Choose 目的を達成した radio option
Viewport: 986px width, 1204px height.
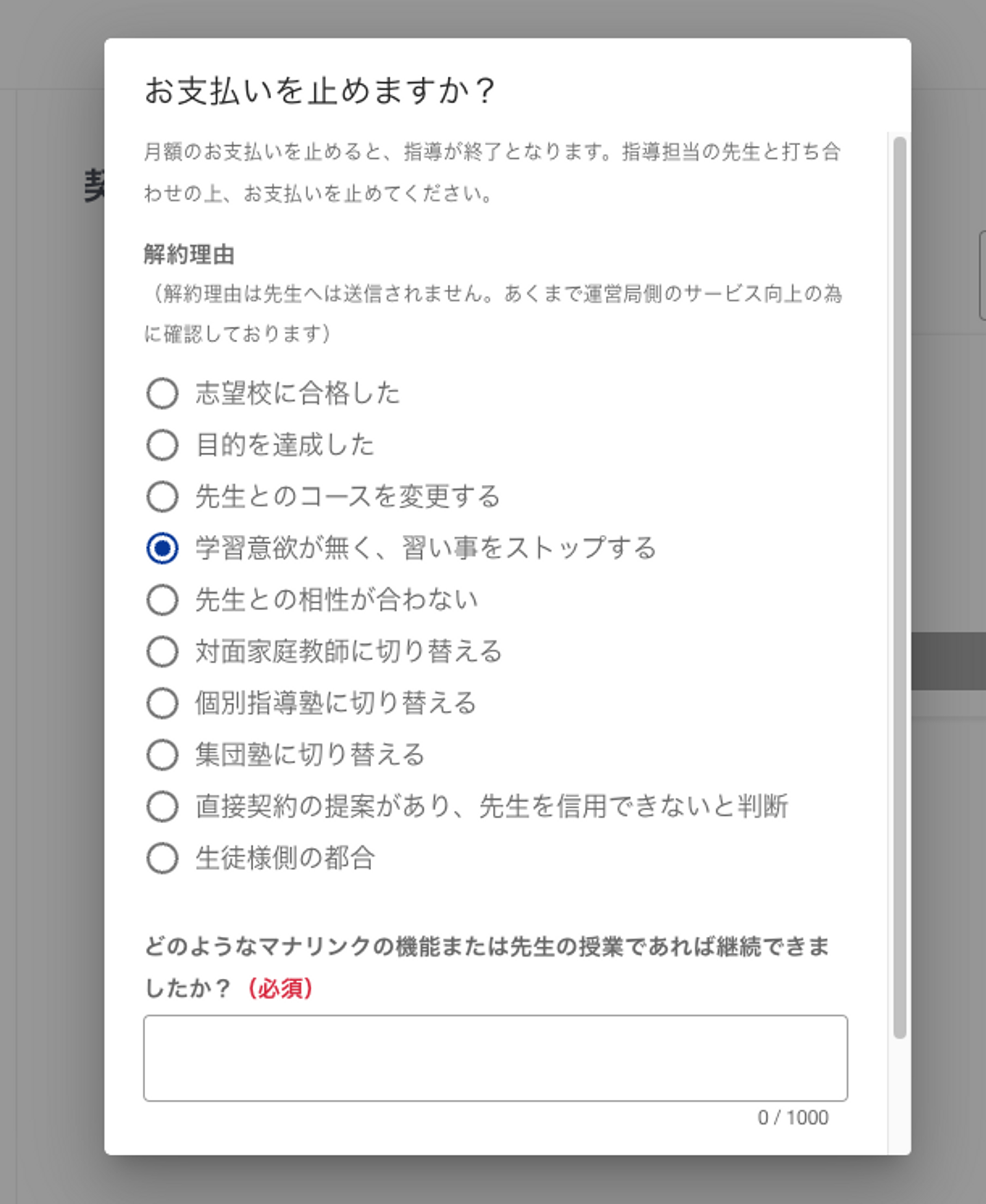coord(162,445)
